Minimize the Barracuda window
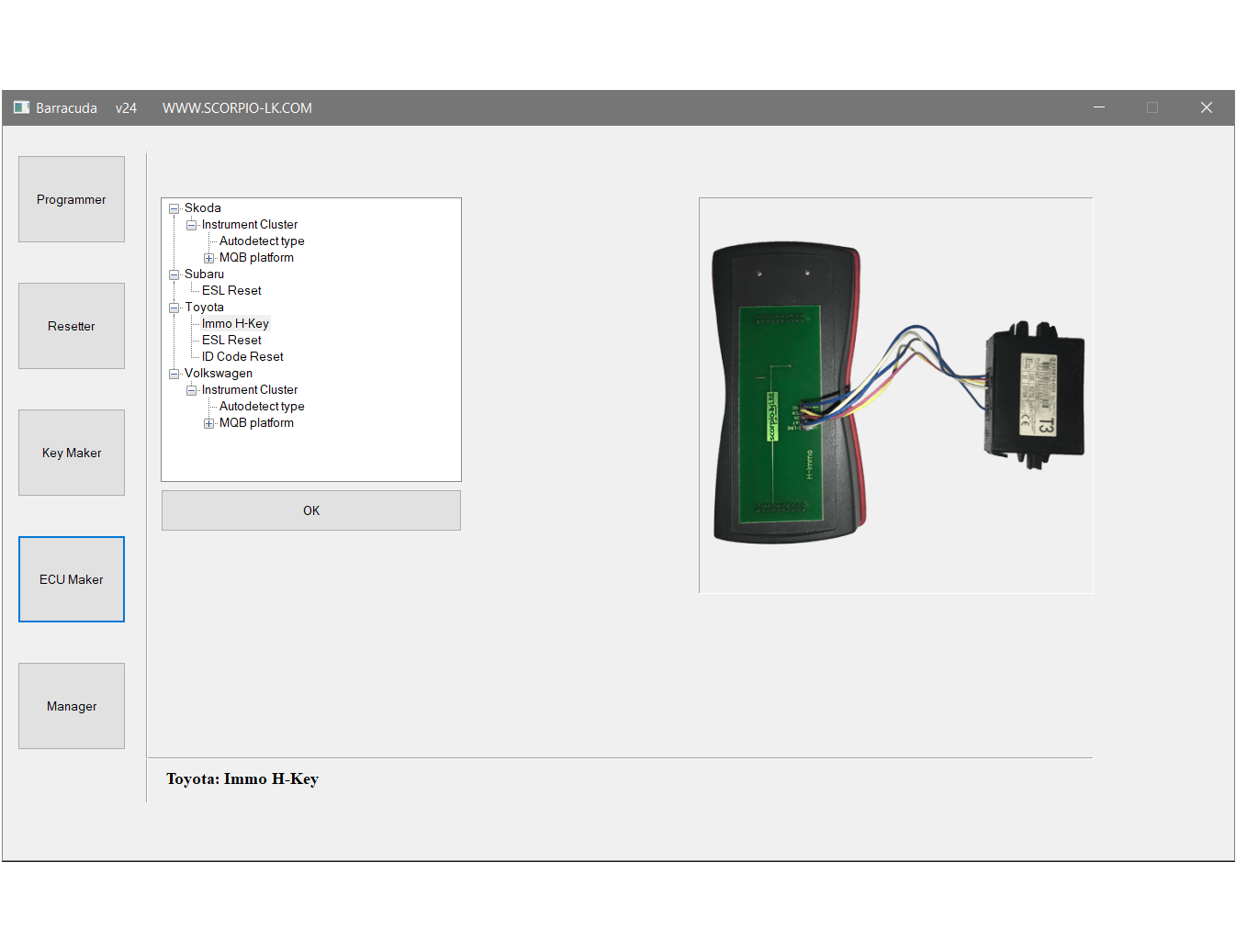1236x952 pixels. tap(1098, 107)
